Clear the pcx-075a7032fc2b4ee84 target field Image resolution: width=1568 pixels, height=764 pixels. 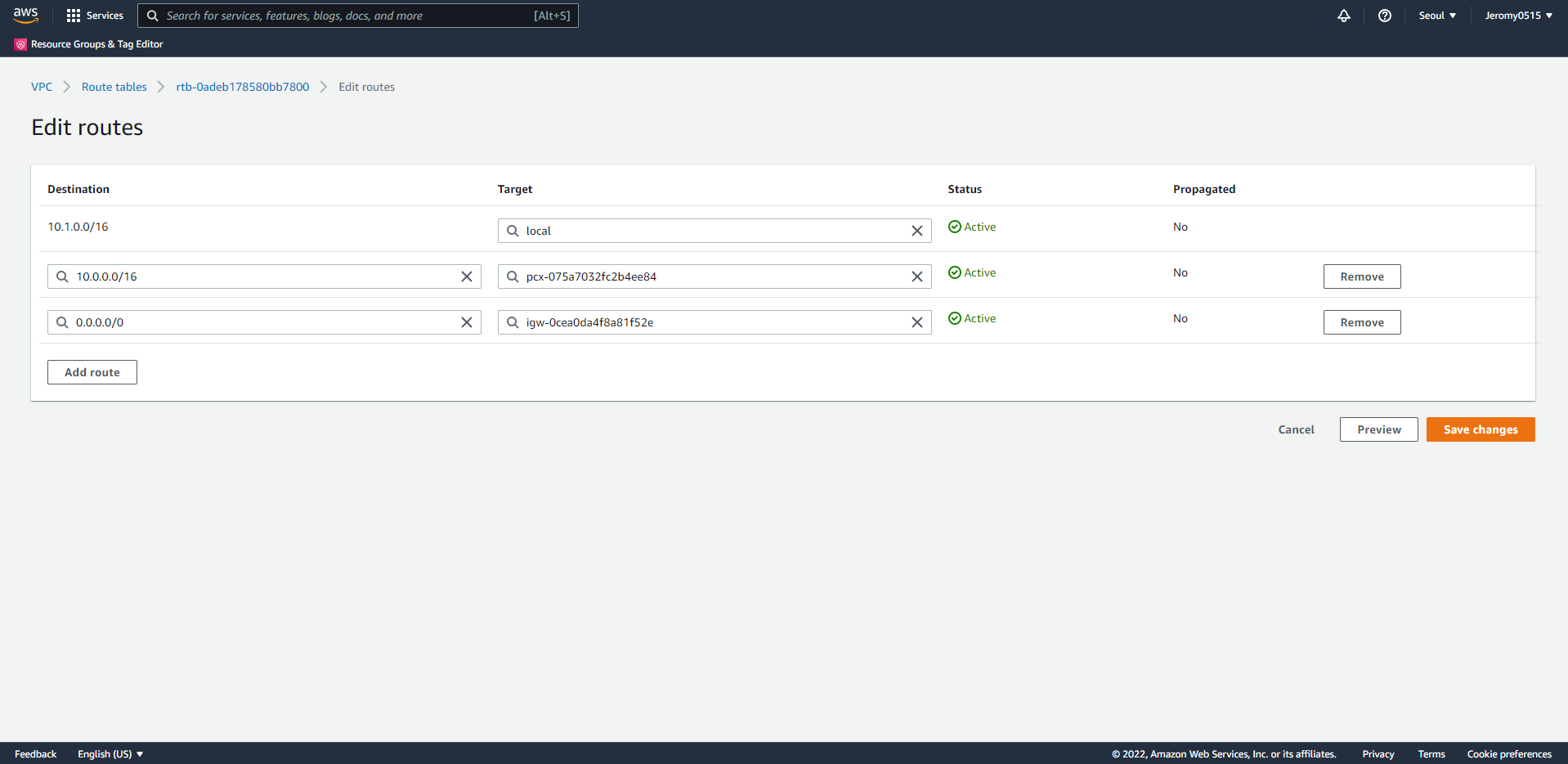(917, 276)
